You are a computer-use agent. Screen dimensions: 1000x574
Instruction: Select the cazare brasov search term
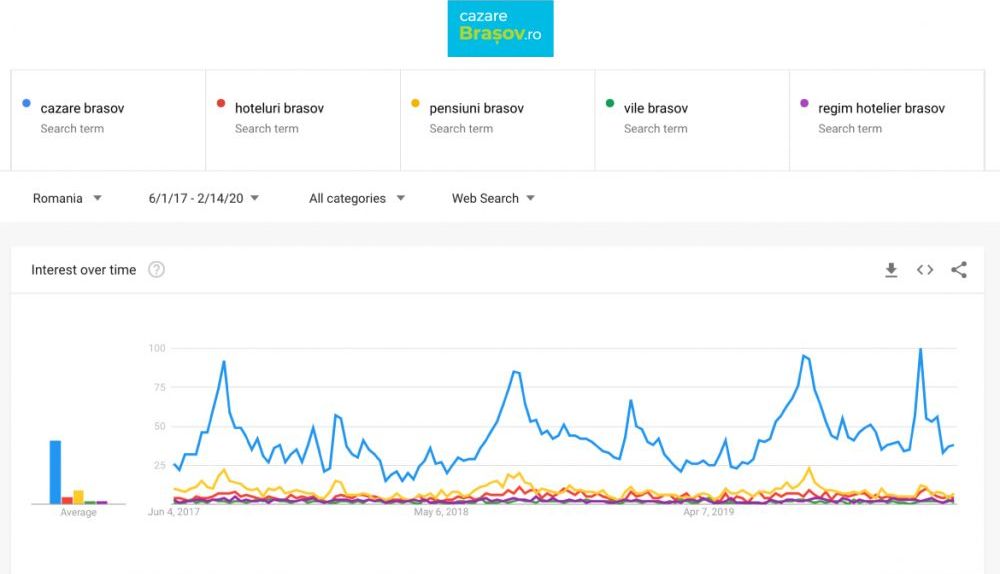[82, 108]
